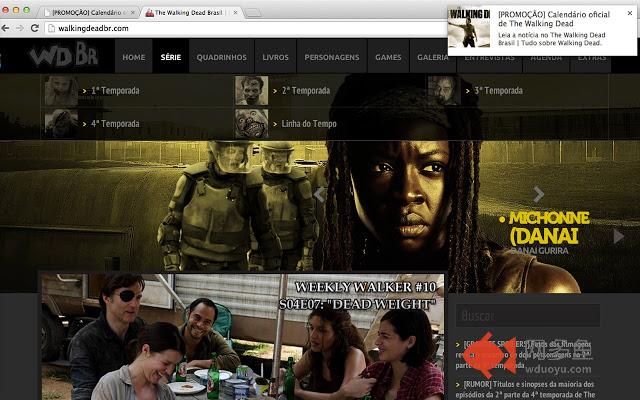
Task: Go to HOME menu item
Action: coord(134,57)
